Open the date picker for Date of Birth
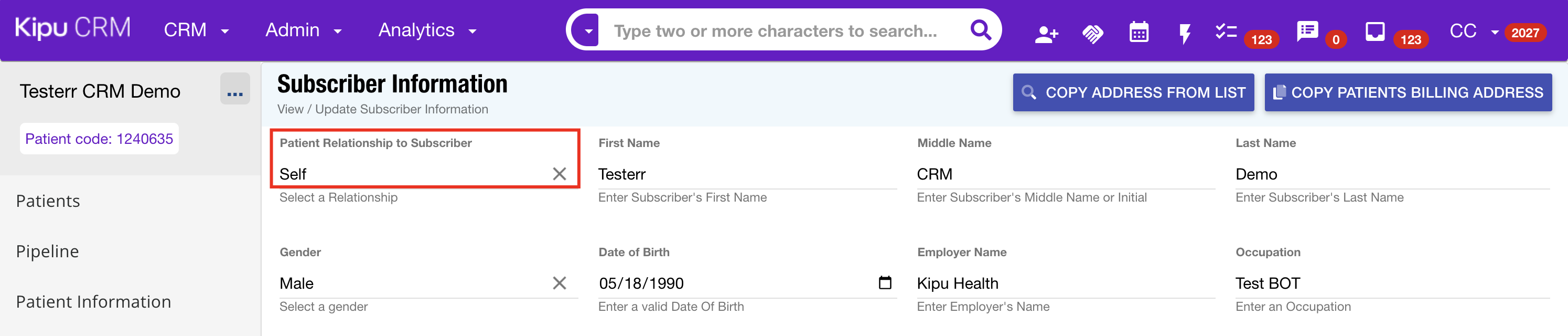Viewport: 1568px width, 336px height. 885,283
